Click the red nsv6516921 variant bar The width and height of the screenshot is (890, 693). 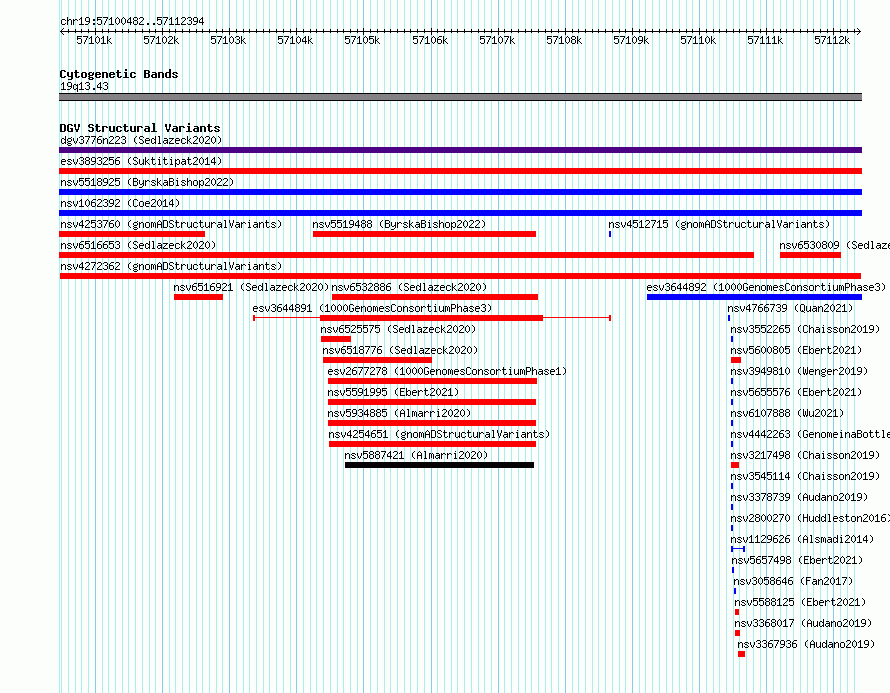pyautogui.click(x=198, y=297)
